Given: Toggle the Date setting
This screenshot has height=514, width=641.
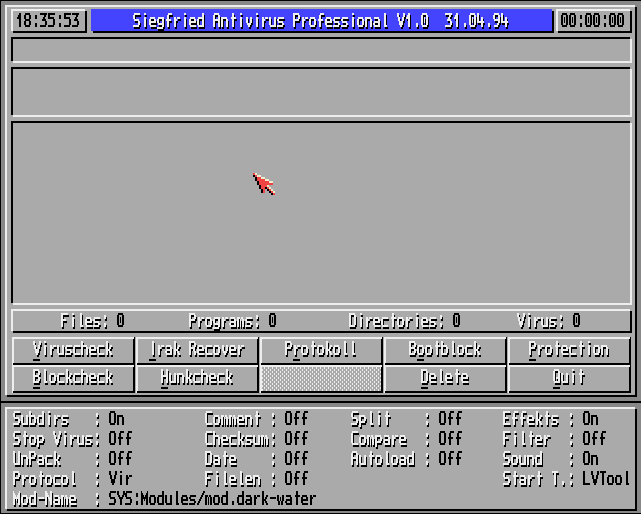Looking at the screenshot, I should click(x=256, y=459).
